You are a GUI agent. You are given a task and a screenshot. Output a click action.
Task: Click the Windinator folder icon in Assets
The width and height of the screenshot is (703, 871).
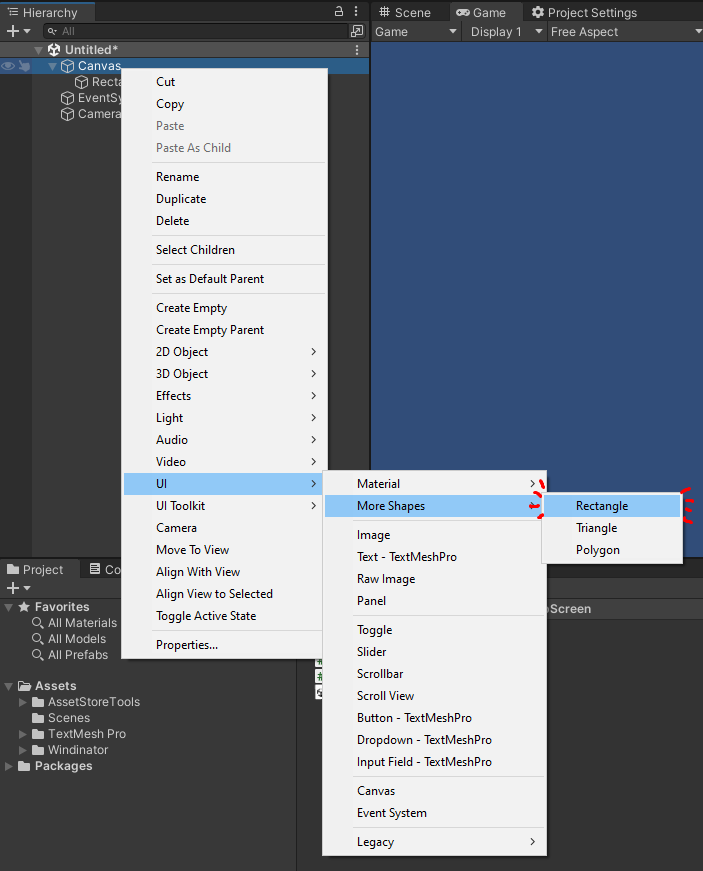click(38, 750)
